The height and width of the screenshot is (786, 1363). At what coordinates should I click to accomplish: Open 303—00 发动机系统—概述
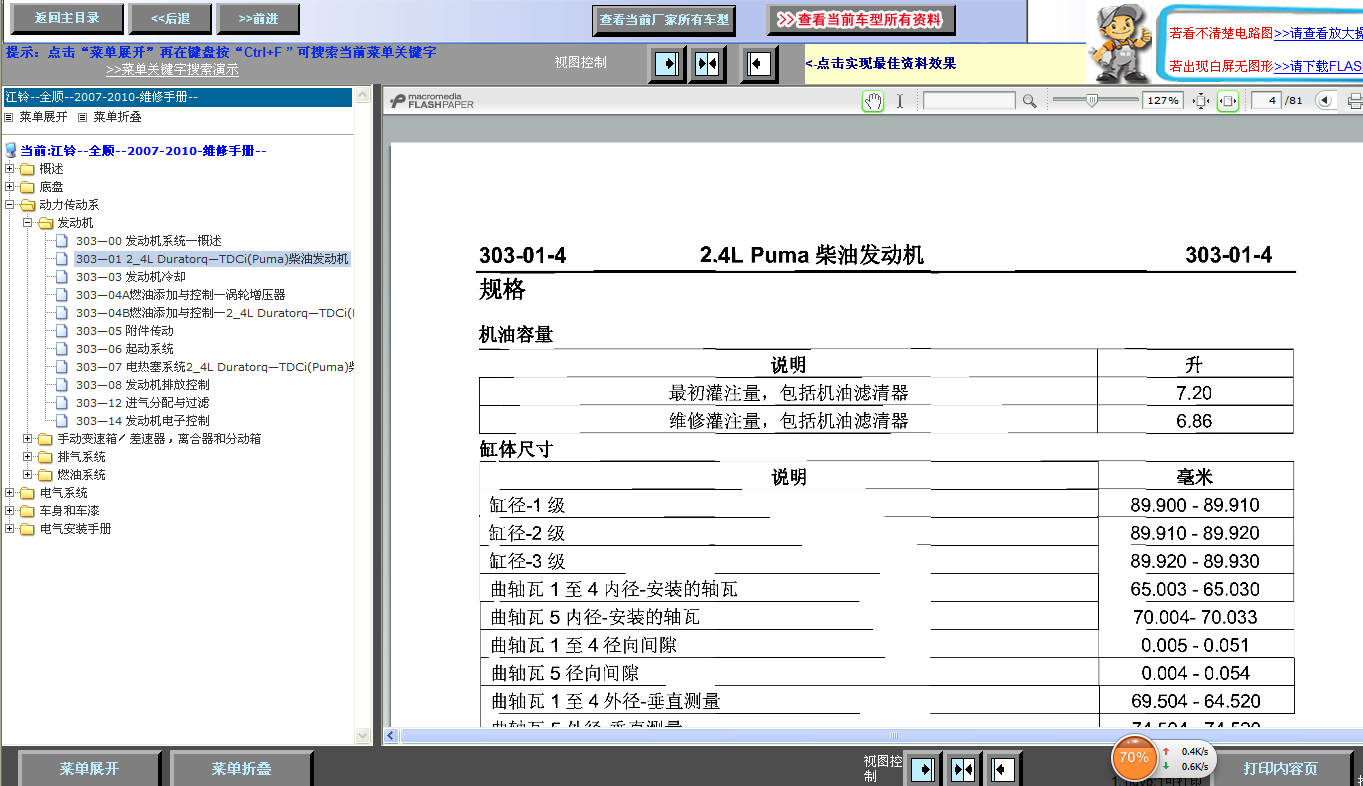pyautogui.click(x=149, y=241)
